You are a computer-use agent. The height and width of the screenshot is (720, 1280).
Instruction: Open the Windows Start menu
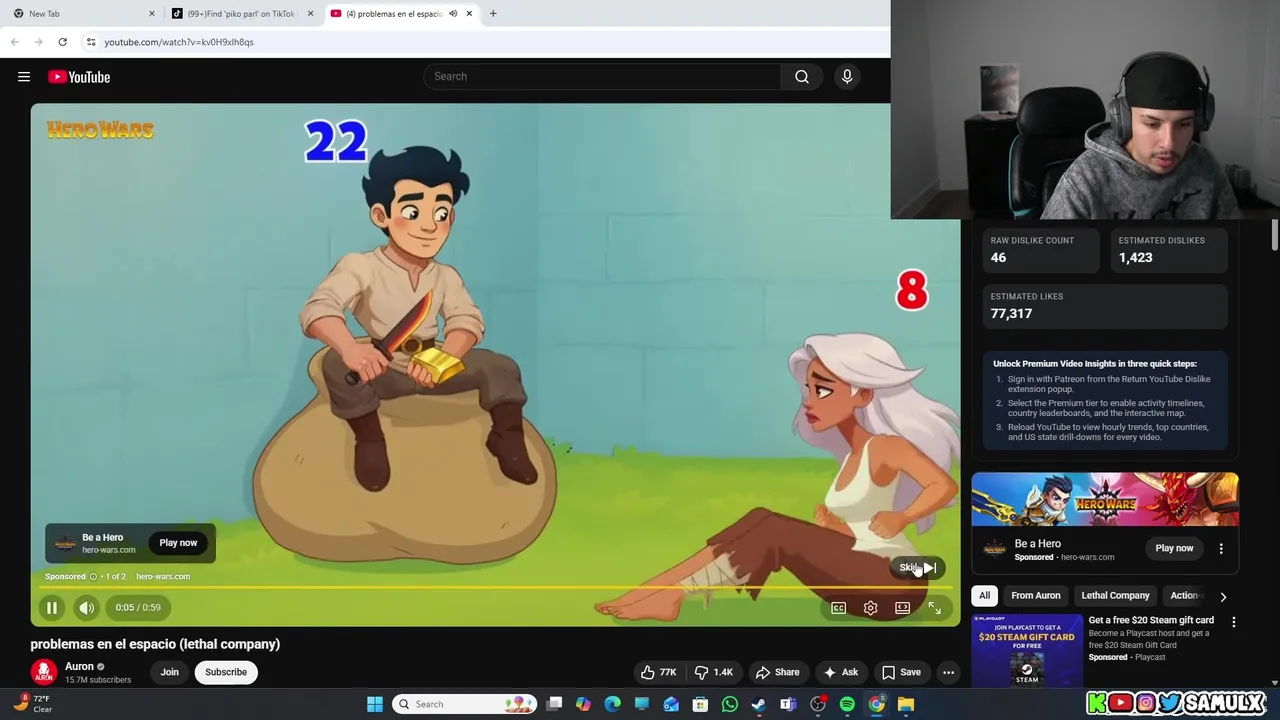375,704
